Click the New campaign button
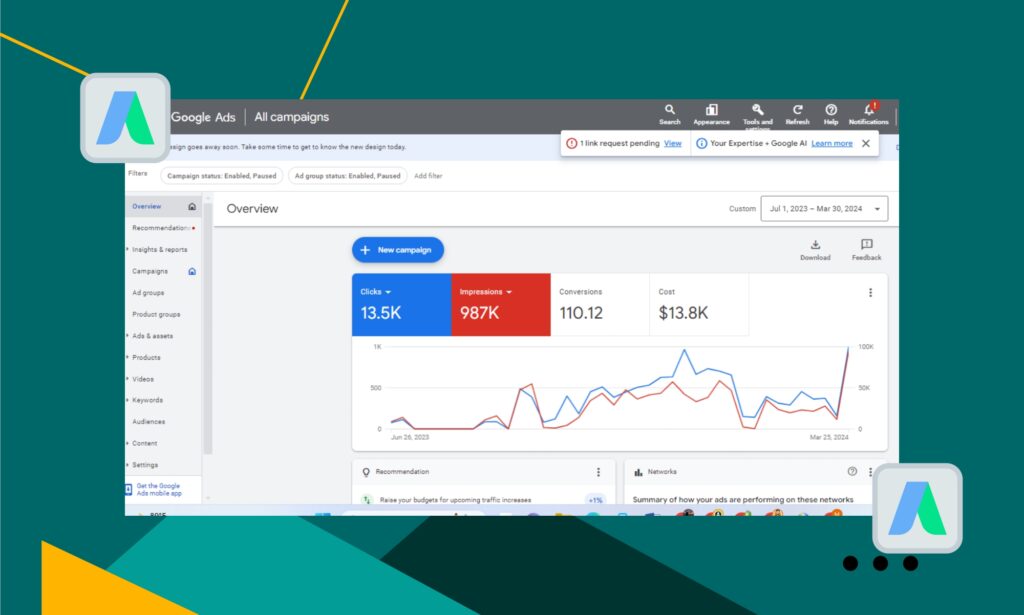This screenshot has width=1024, height=615. click(397, 250)
